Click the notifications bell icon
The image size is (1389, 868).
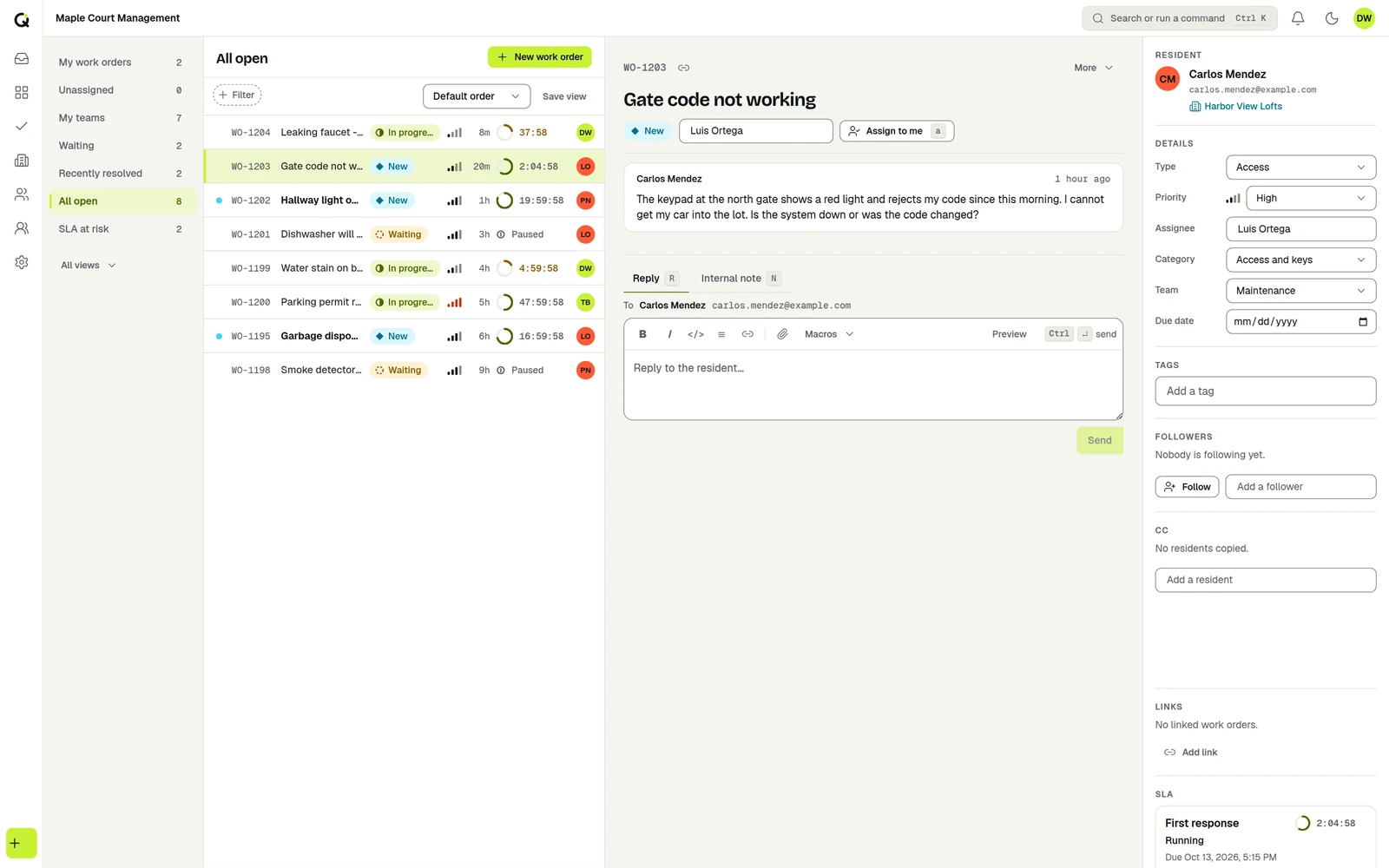[x=1298, y=18]
